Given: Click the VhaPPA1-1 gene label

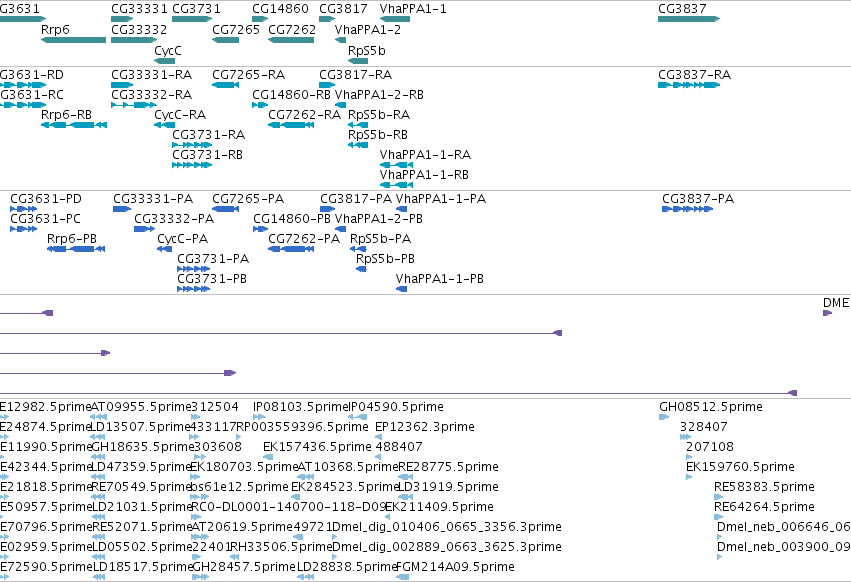Looking at the screenshot, I should 413,9.
